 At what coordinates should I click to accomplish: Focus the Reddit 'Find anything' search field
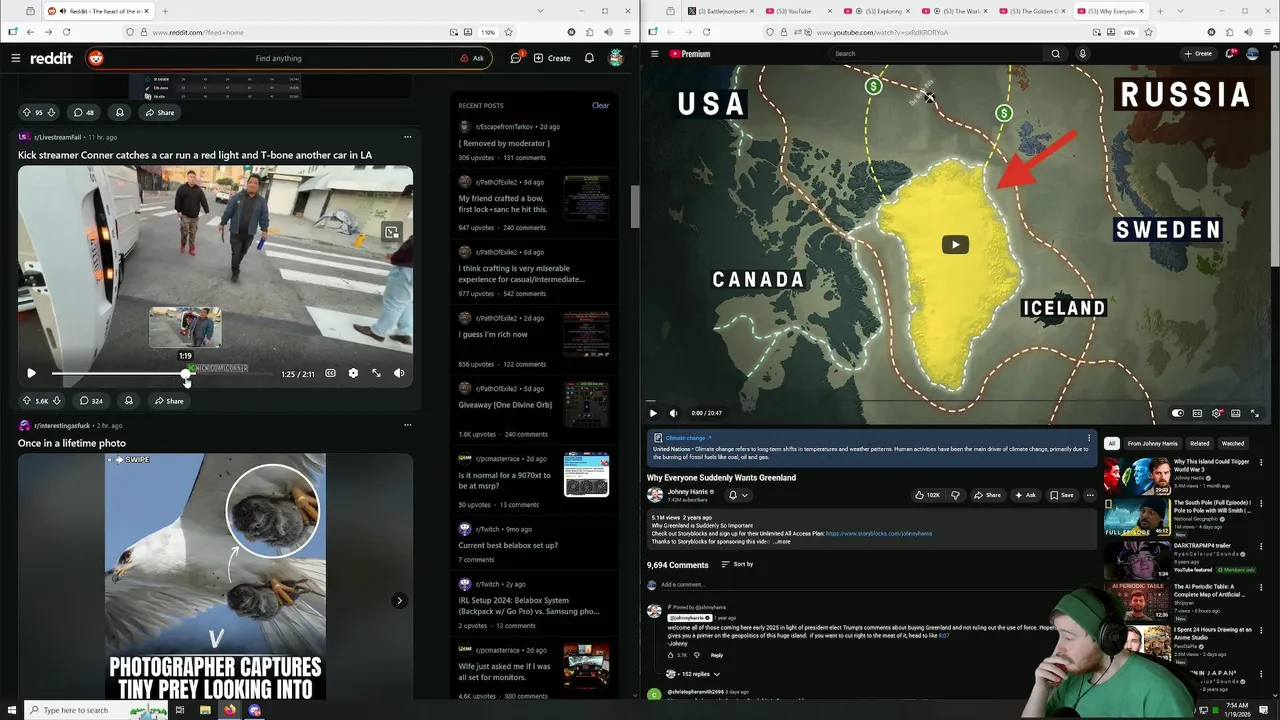pyautogui.click(x=278, y=58)
